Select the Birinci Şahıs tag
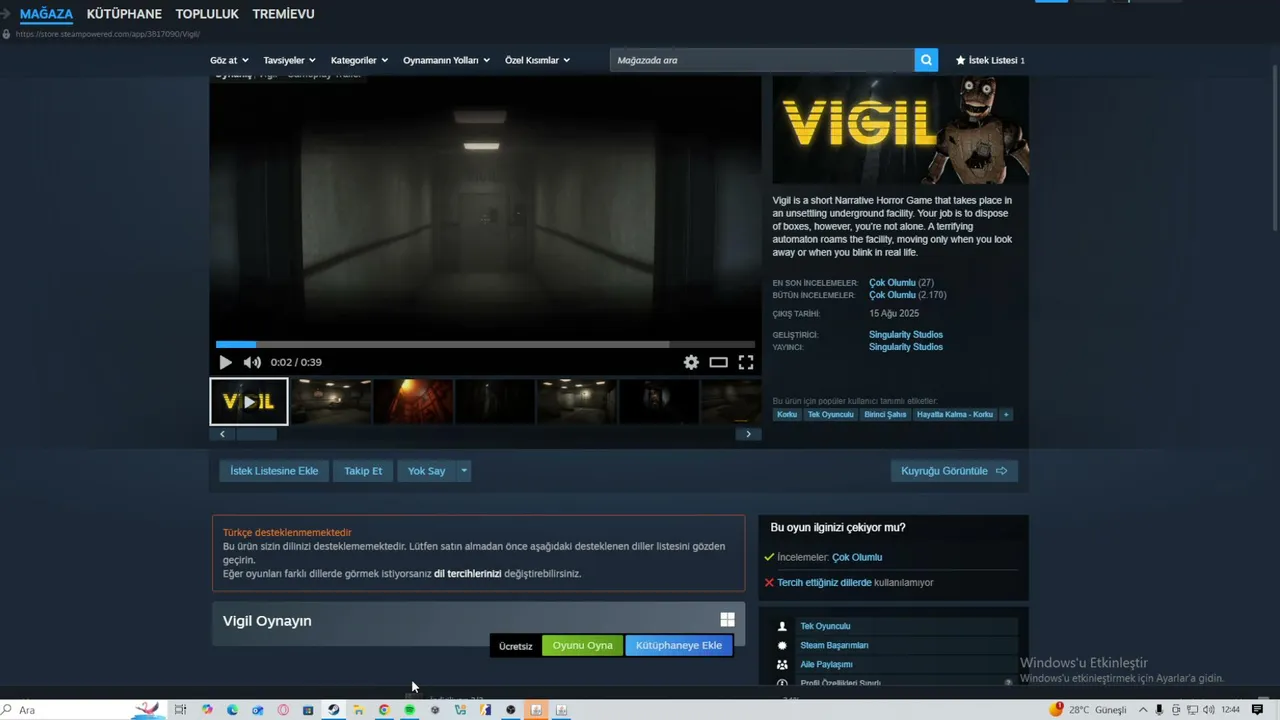 (x=885, y=414)
